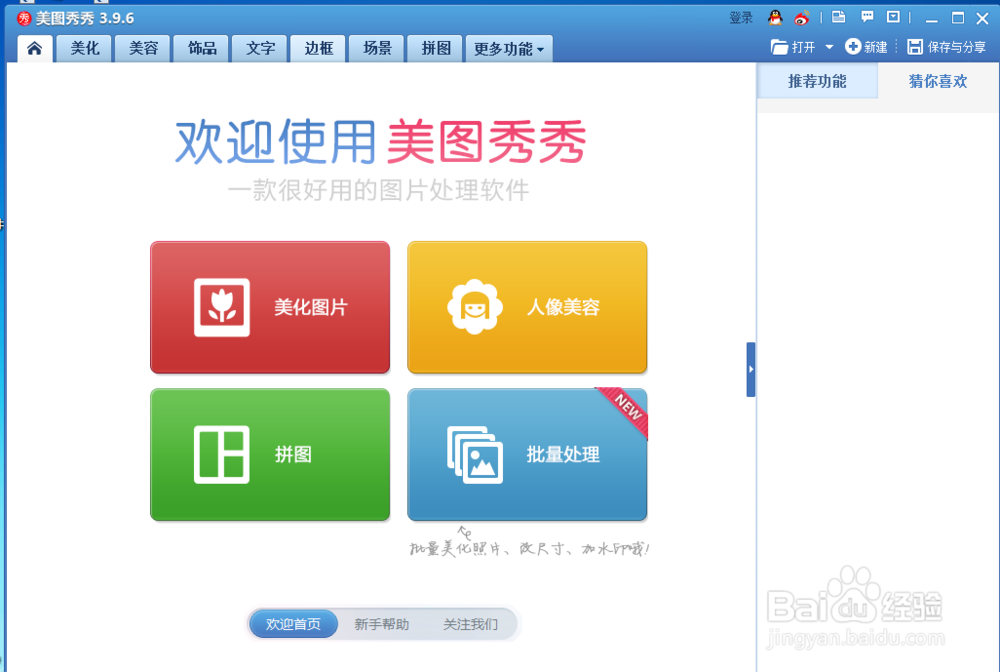Click 保存与分享 save button

point(946,47)
